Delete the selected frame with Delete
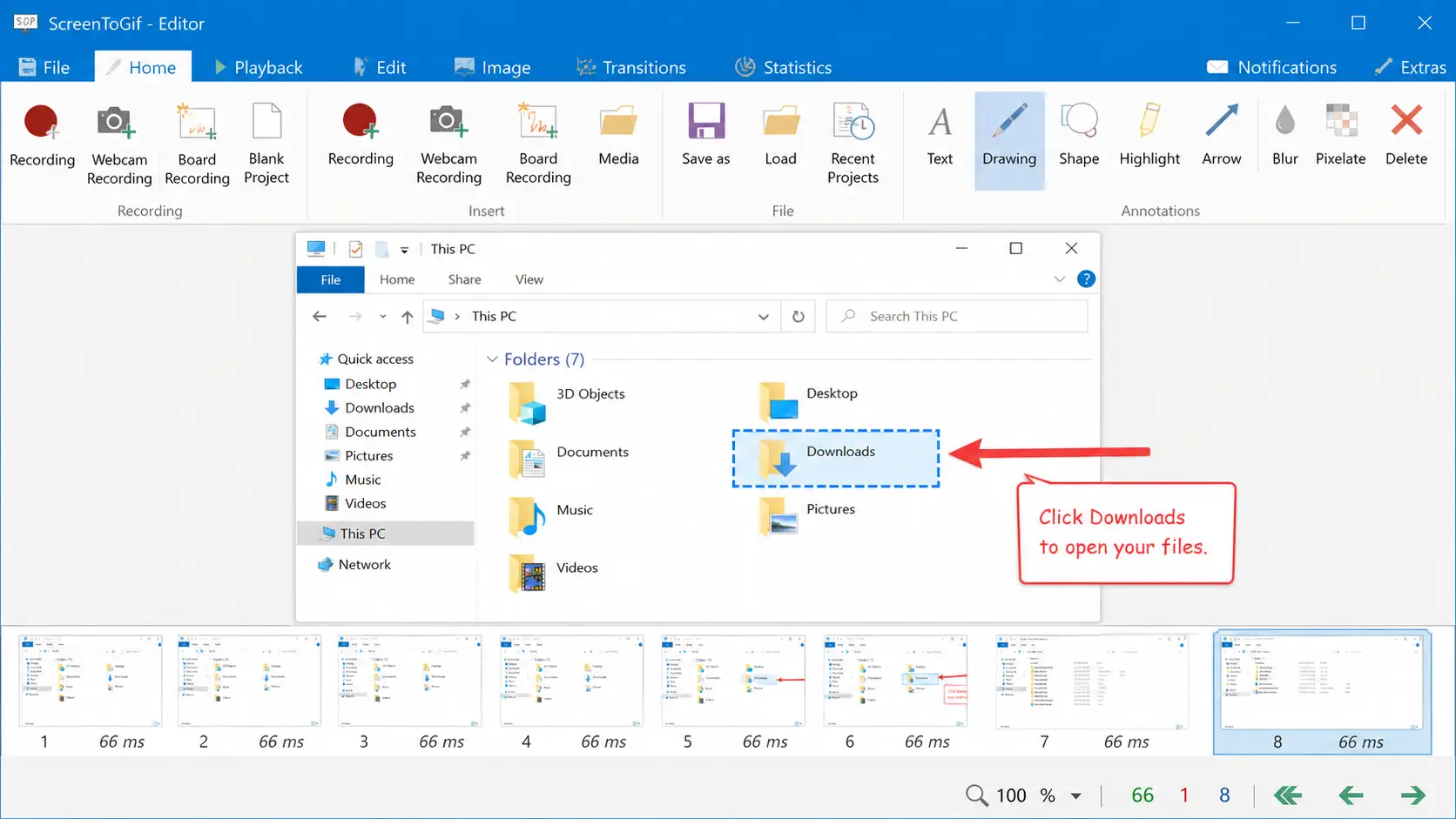Viewport: 1456px width, 819px height. pos(1406,137)
